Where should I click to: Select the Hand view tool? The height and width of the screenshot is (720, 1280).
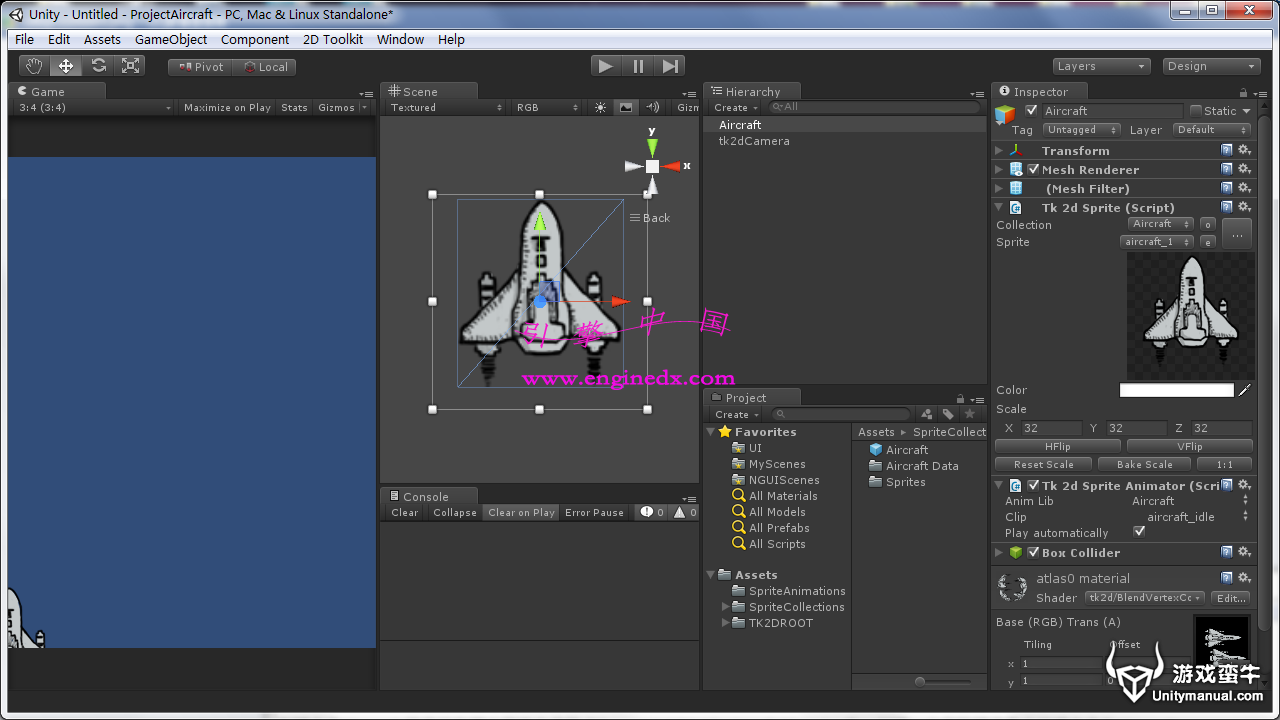click(x=35, y=66)
